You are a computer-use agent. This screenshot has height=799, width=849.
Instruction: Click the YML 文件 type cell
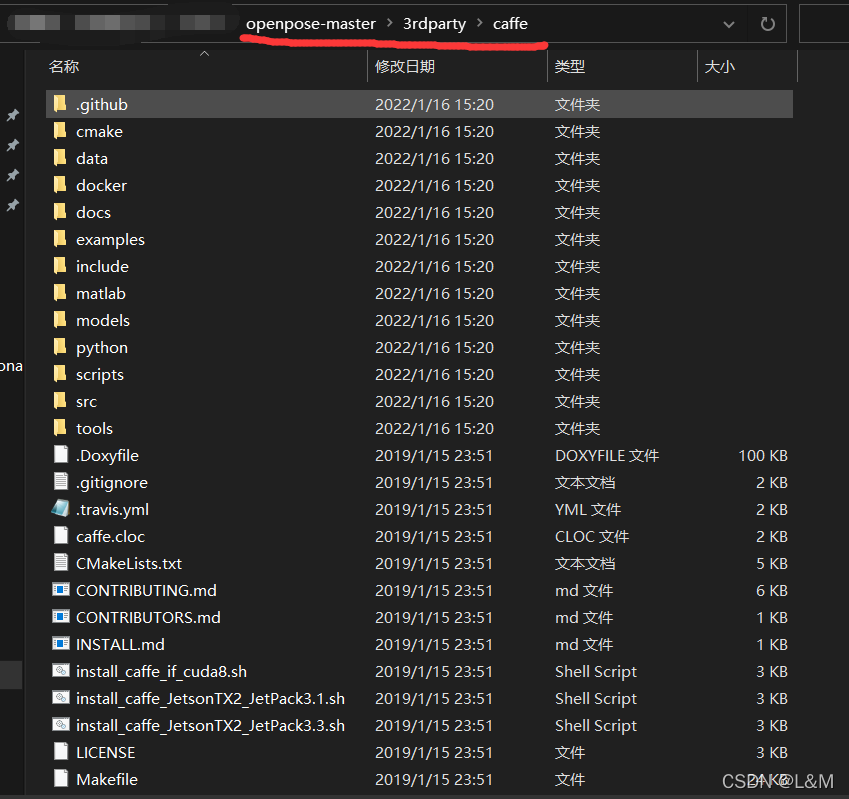[x=588, y=509]
